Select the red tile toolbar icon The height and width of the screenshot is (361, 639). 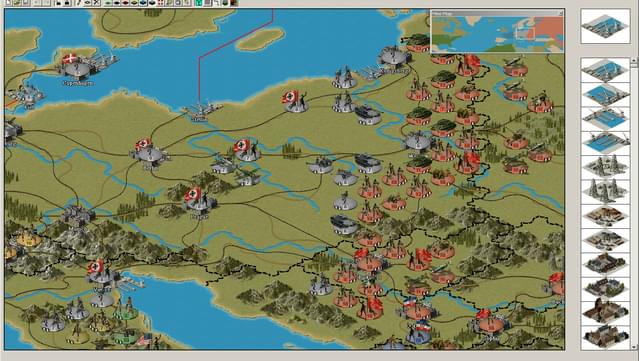(x=126, y=3)
